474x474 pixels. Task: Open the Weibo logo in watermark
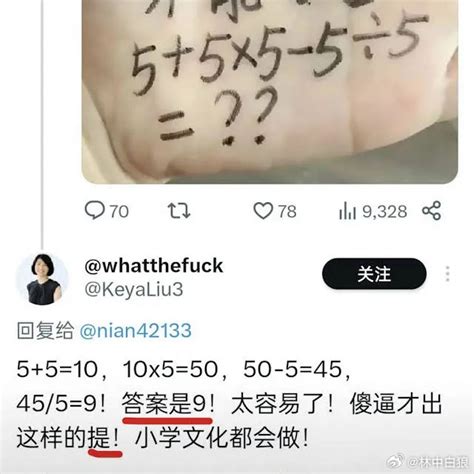[x=396, y=461]
